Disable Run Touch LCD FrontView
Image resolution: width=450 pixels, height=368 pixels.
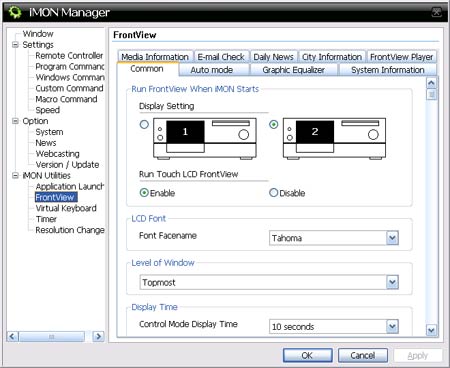pos(273,193)
